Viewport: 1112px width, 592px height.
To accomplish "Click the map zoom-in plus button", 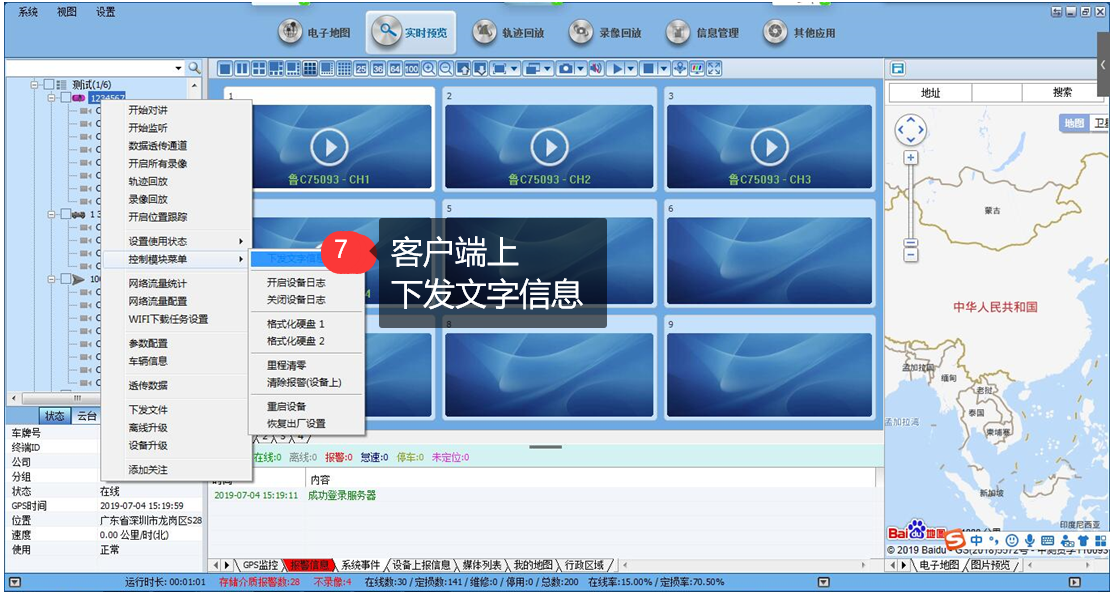I will [910, 158].
